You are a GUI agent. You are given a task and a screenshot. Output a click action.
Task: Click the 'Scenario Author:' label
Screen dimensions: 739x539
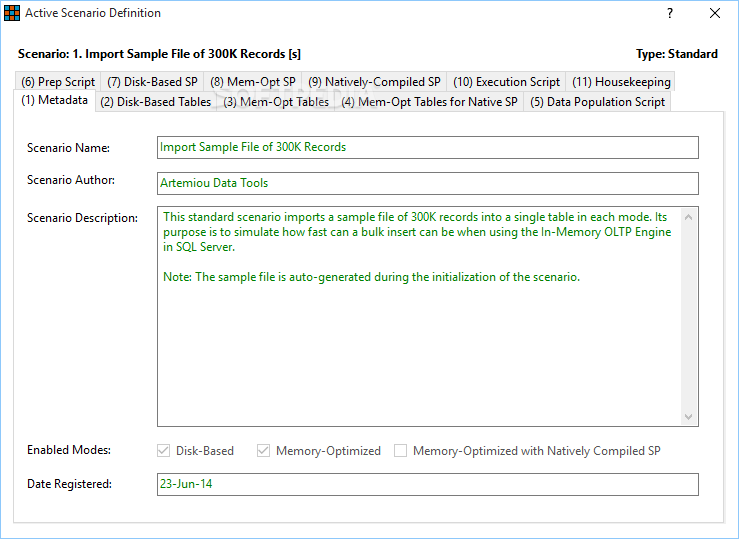[x=71, y=180]
